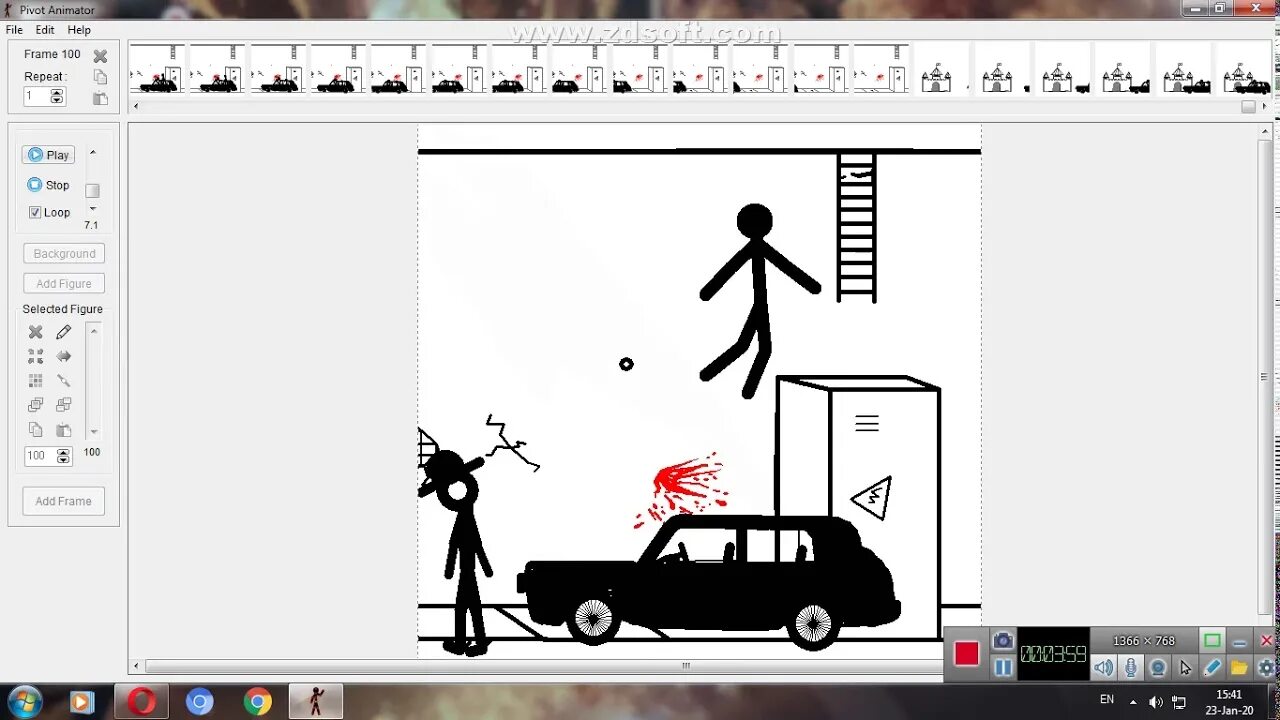Open the media player taskbar icon
1280x720 pixels.
click(82, 702)
